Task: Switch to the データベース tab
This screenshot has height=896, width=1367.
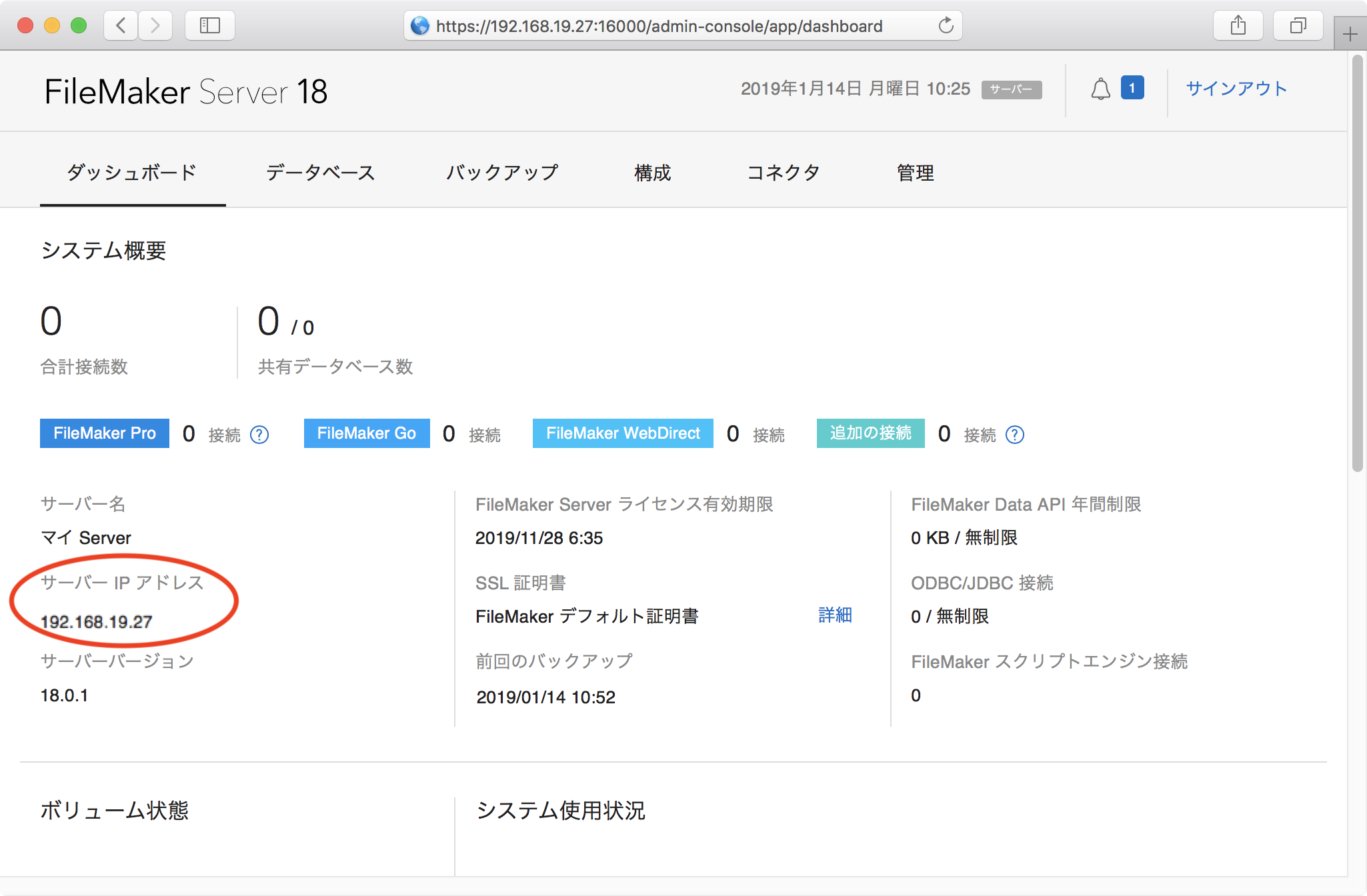Action: click(321, 173)
